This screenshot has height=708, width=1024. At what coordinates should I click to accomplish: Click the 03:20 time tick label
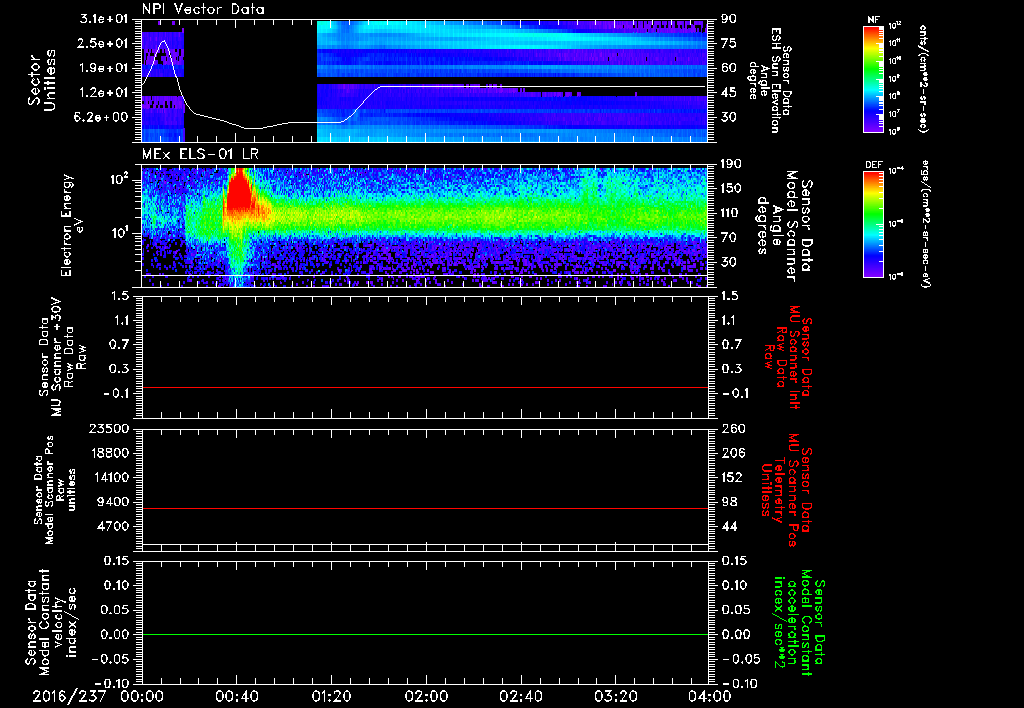click(x=615, y=696)
